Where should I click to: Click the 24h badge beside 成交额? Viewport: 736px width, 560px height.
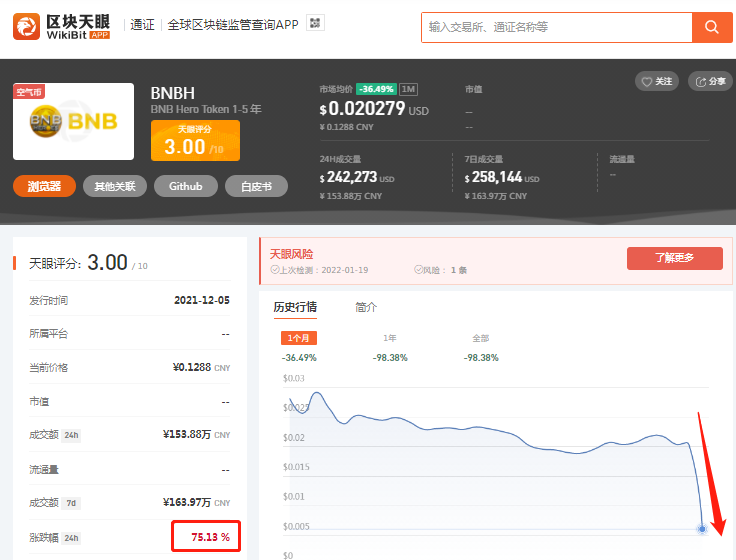coord(71,435)
